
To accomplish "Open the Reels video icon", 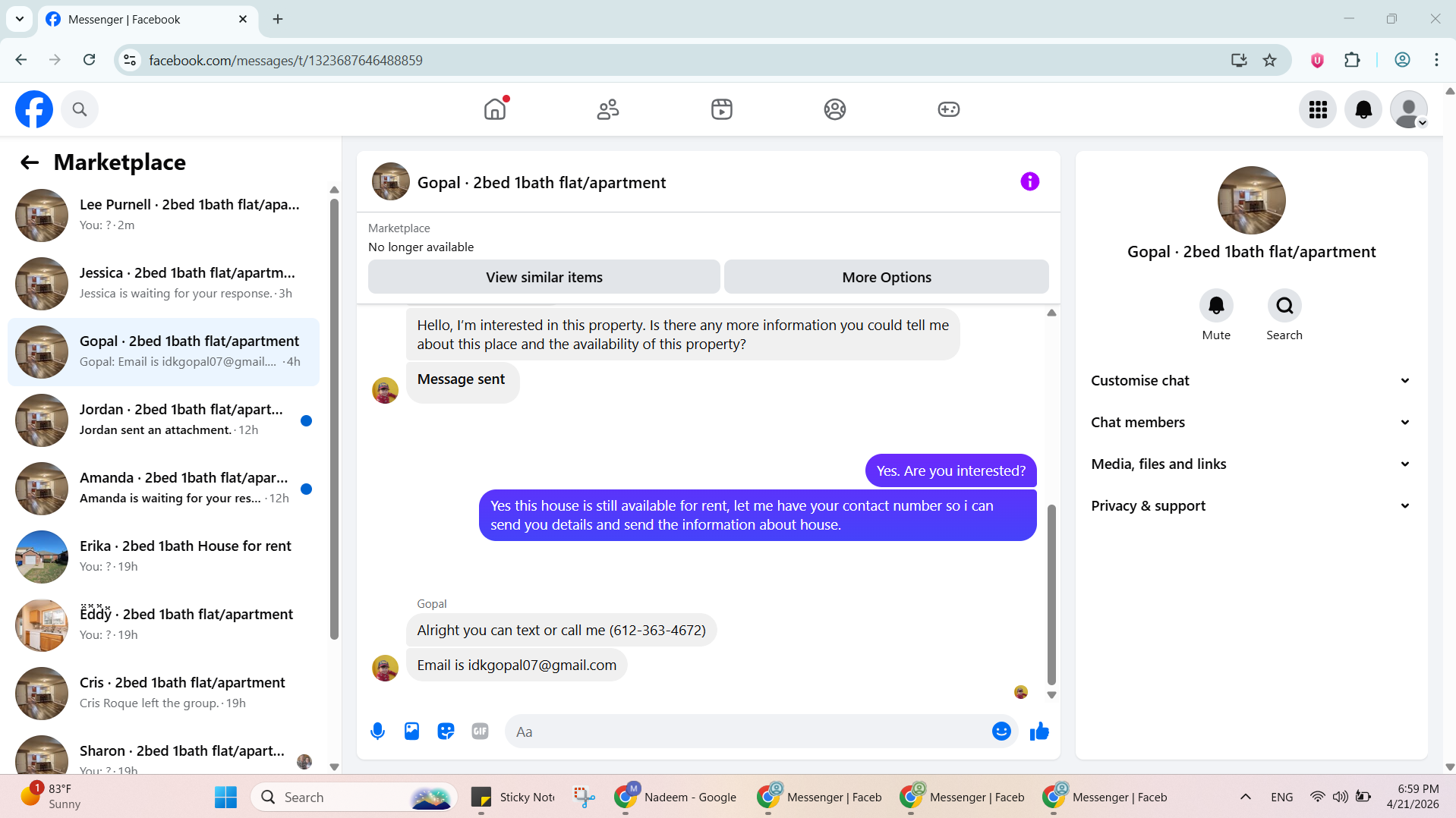I will (722, 109).
